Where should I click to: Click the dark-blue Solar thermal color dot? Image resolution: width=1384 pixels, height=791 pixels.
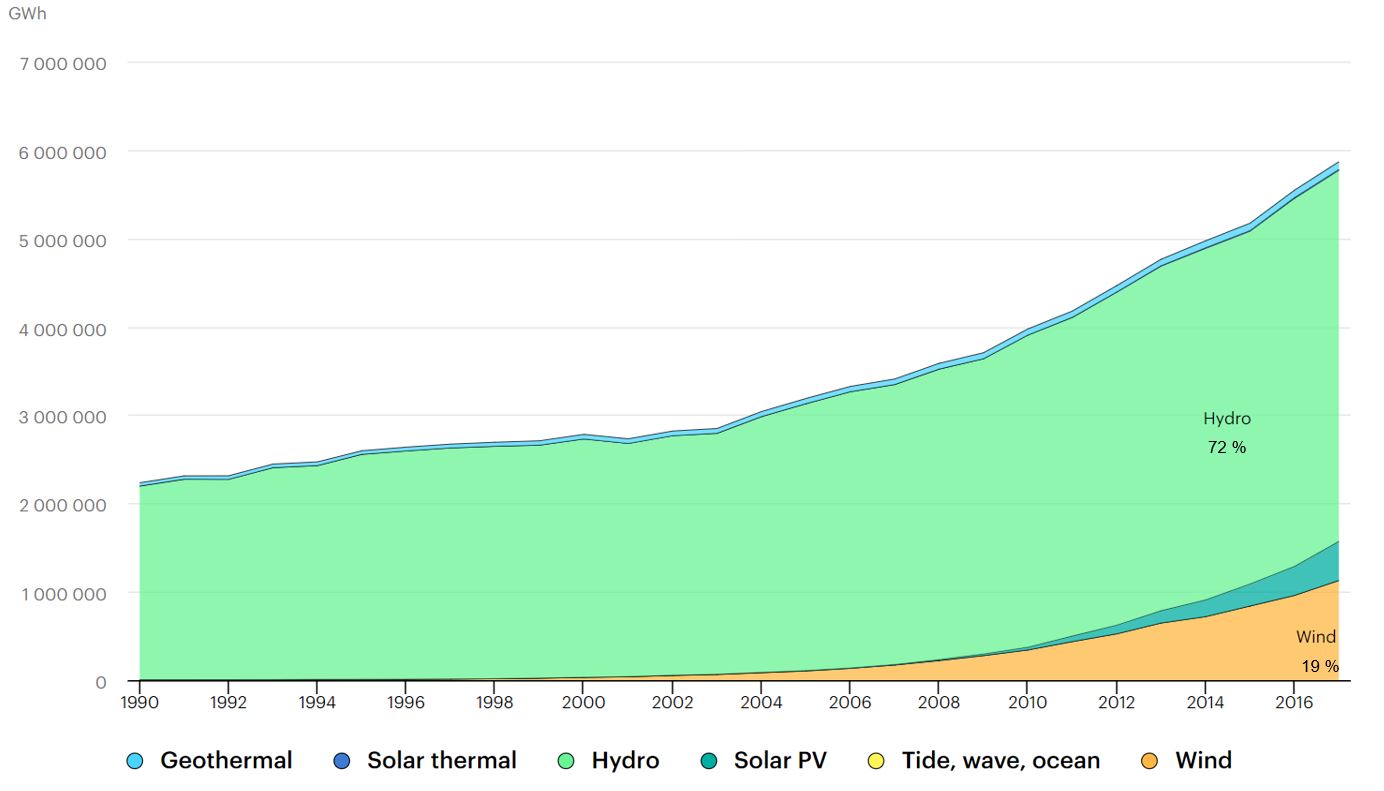(343, 761)
